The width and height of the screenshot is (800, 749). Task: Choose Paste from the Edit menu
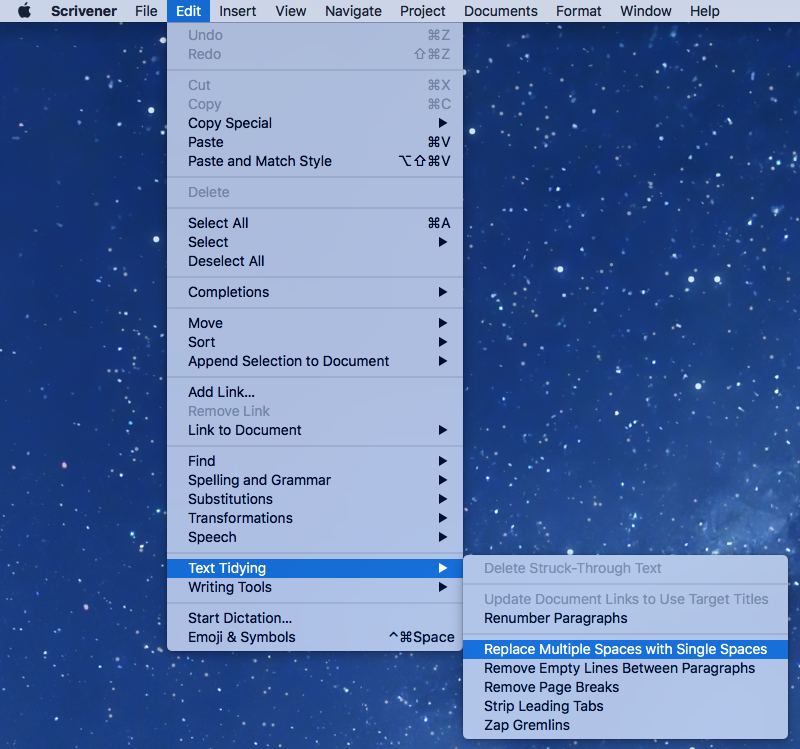click(x=315, y=142)
